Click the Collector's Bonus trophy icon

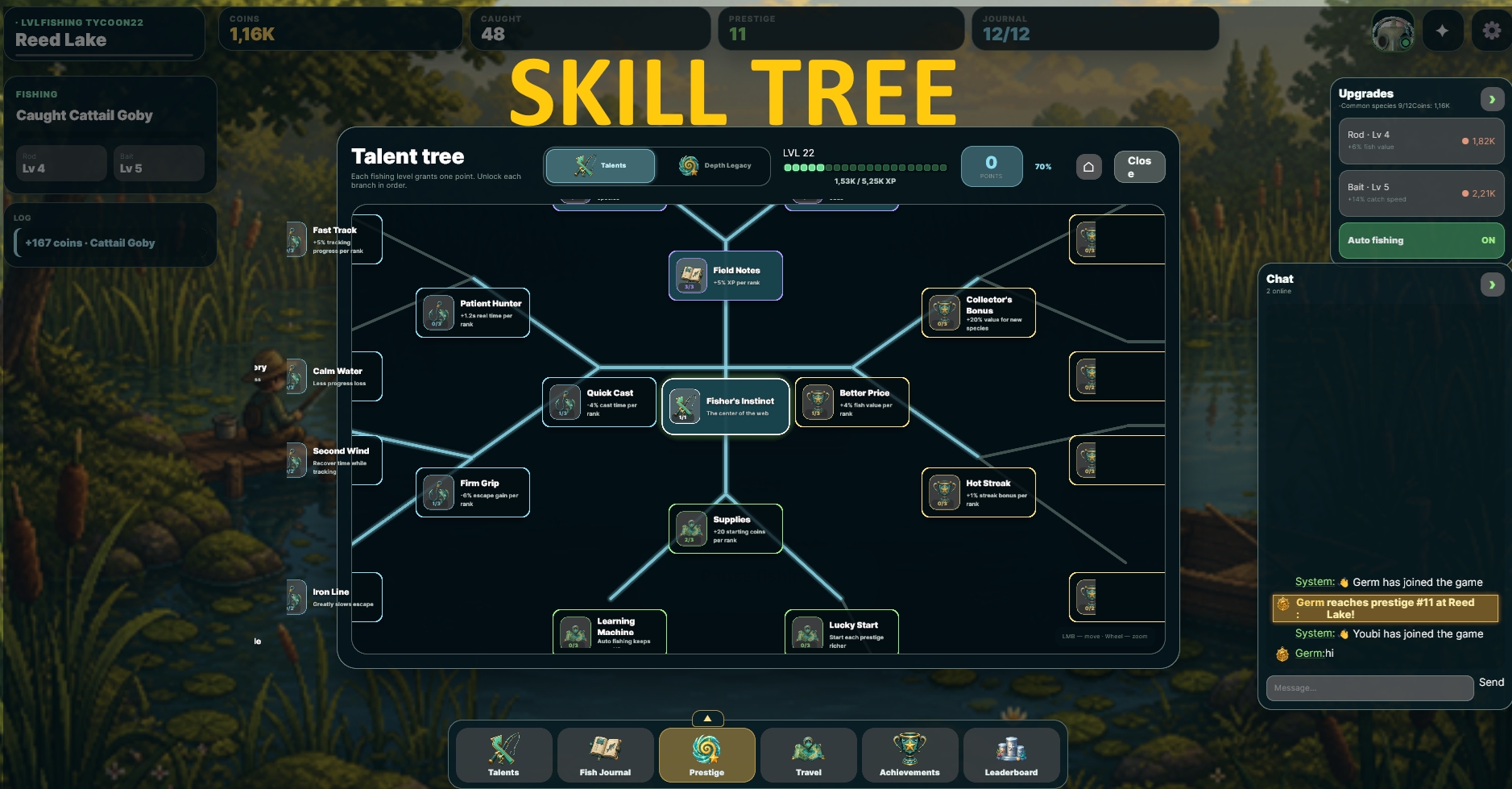[943, 312]
